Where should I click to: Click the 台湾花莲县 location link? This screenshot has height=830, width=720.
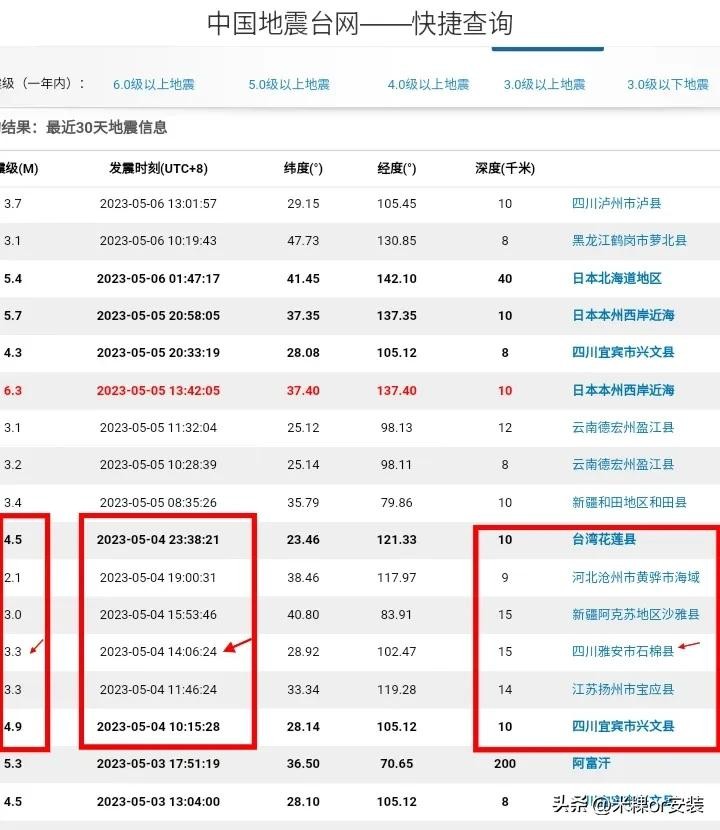tap(604, 540)
